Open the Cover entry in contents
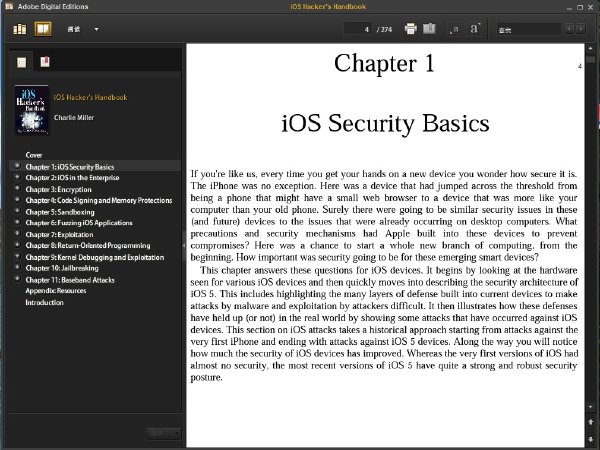 click(x=34, y=155)
